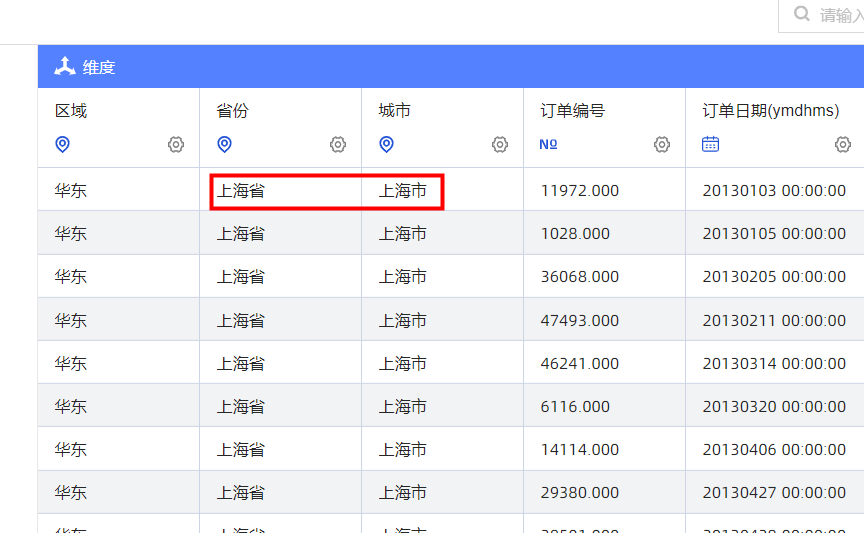Click the calendar date type icon under 订单日期
Screen dimensions: 864x533
coord(710,144)
